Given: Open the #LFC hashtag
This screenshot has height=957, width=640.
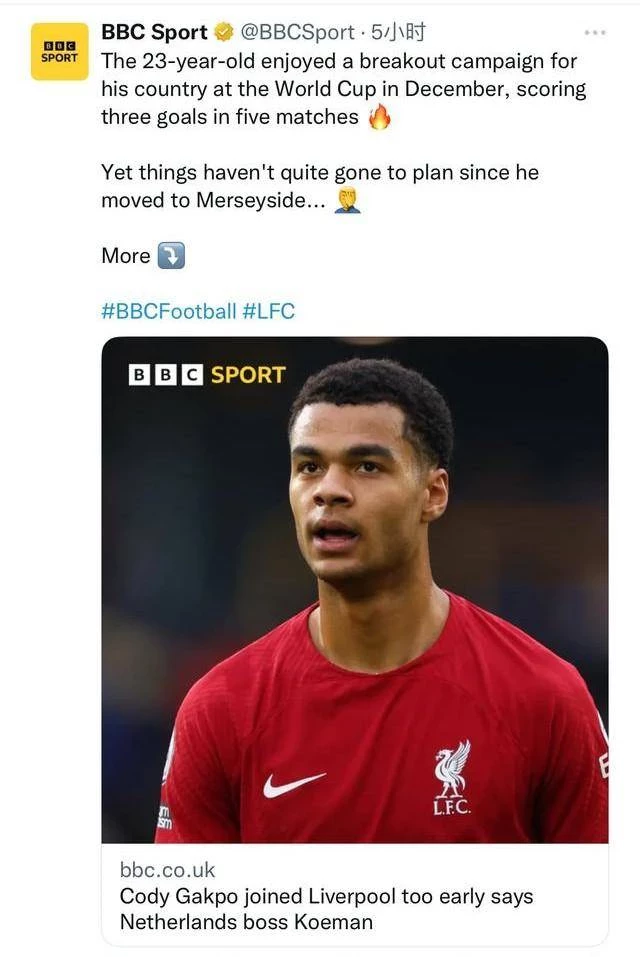Looking at the screenshot, I should [268, 311].
